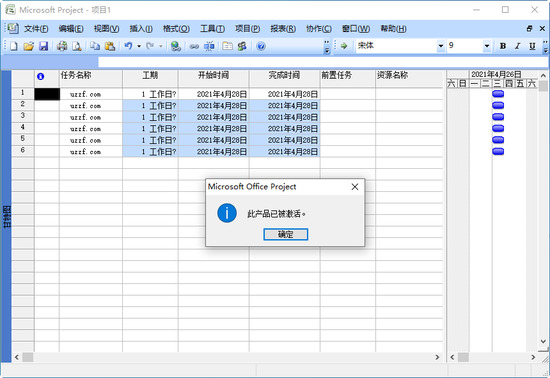Open the 插入(I) menu

(x=141, y=29)
